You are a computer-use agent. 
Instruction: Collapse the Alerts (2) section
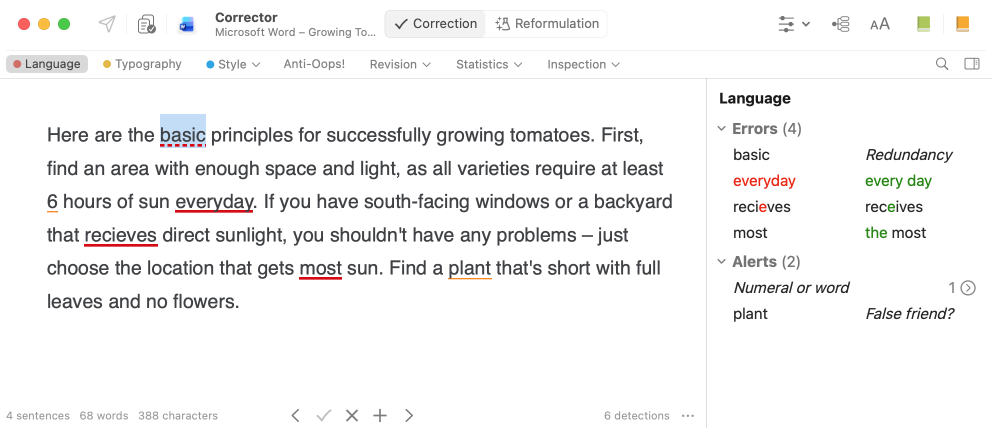[723, 262]
